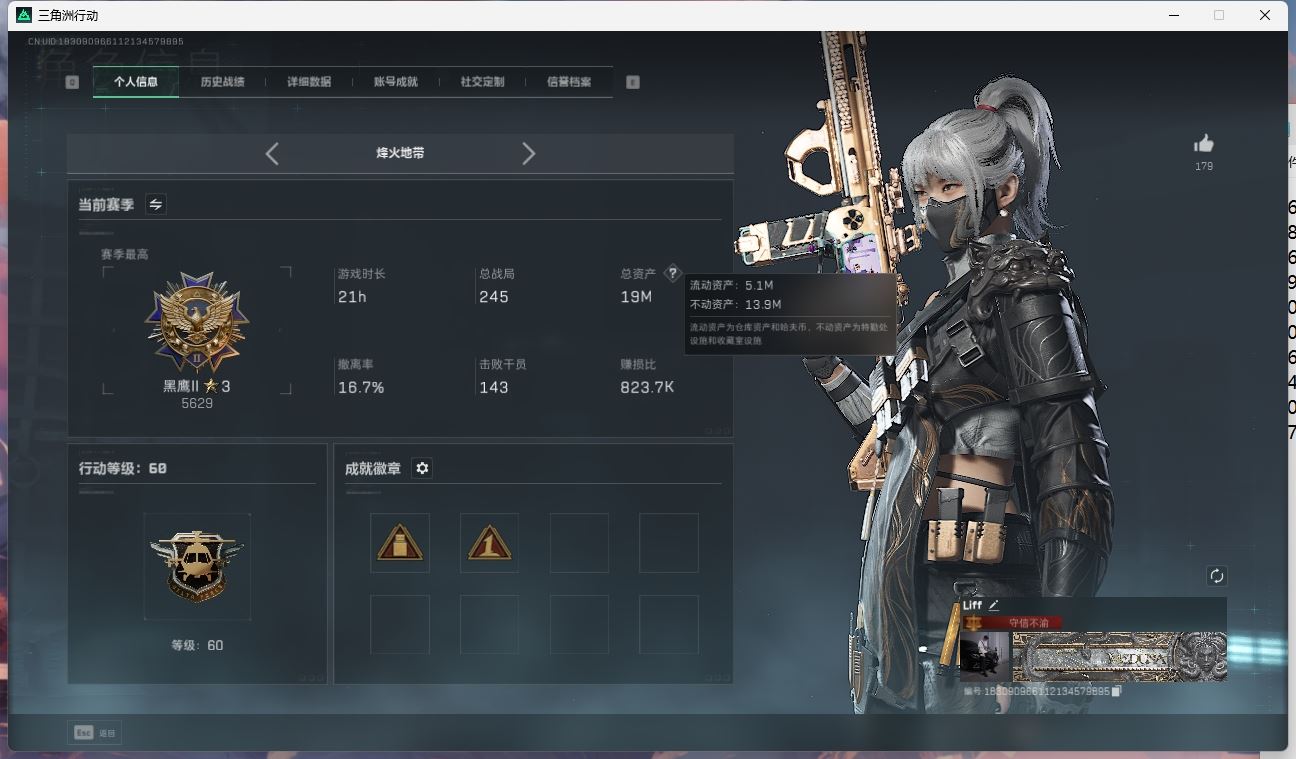
Task: Select the second achievement badge with number 1
Action: point(489,543)
